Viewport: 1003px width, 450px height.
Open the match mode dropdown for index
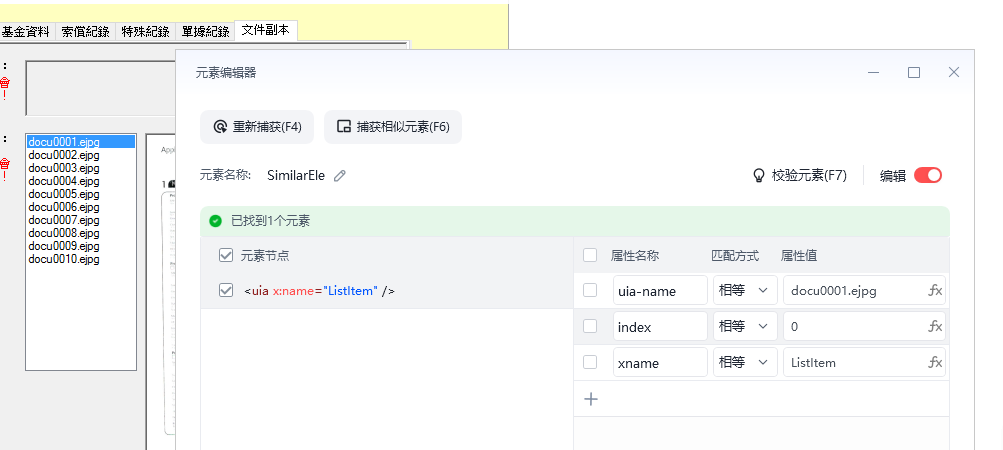[x=745, y=326]
